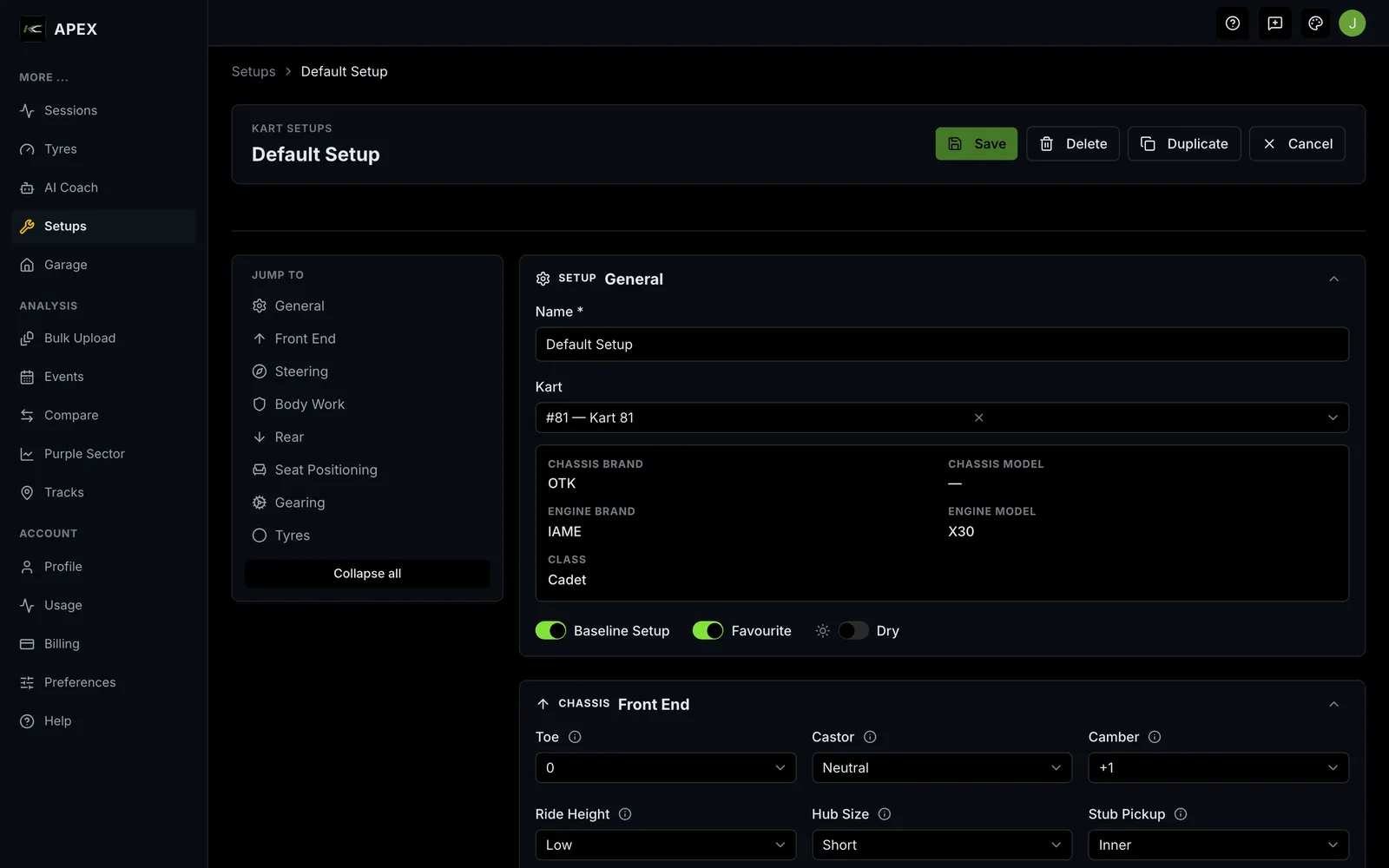Collapse the Front End section chevron
The width and height of the screenshot is (1389, 868).
point(1333,704)
